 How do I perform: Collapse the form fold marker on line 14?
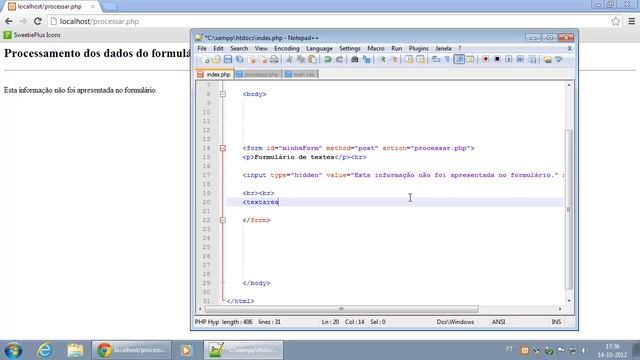click(223, 148)
